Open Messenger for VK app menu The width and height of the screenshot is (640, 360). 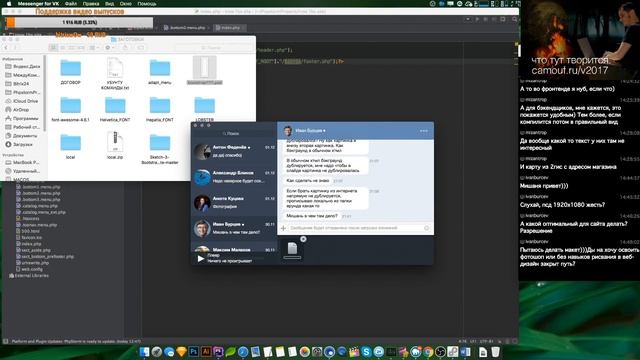point(38,4)
